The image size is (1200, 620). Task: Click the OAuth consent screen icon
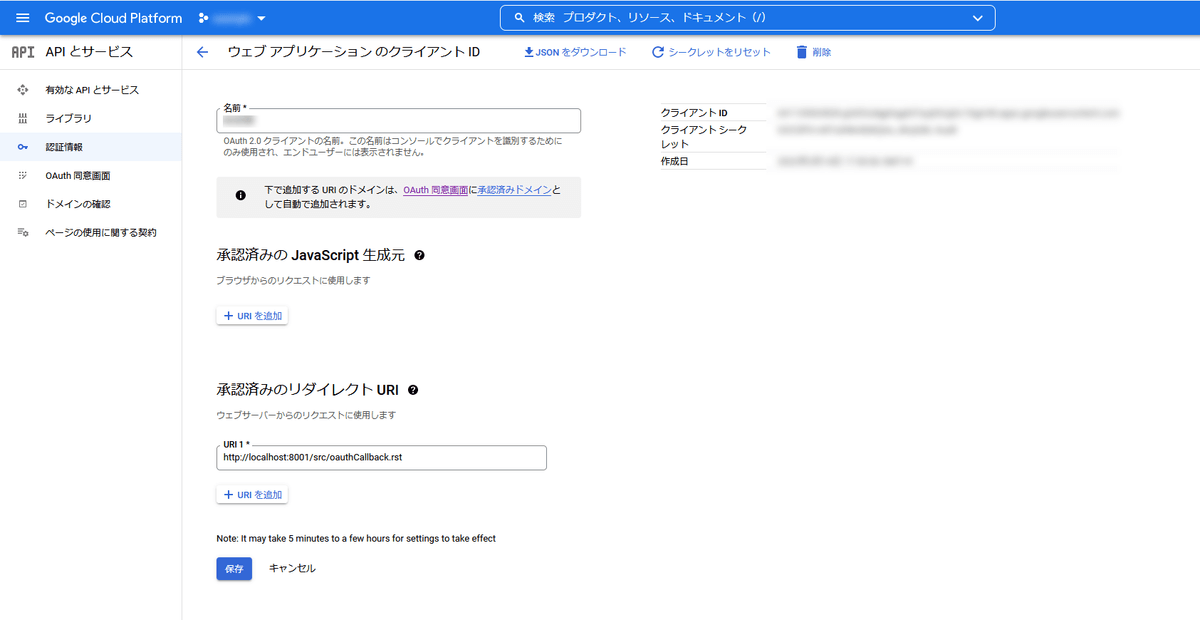(23, 175)
